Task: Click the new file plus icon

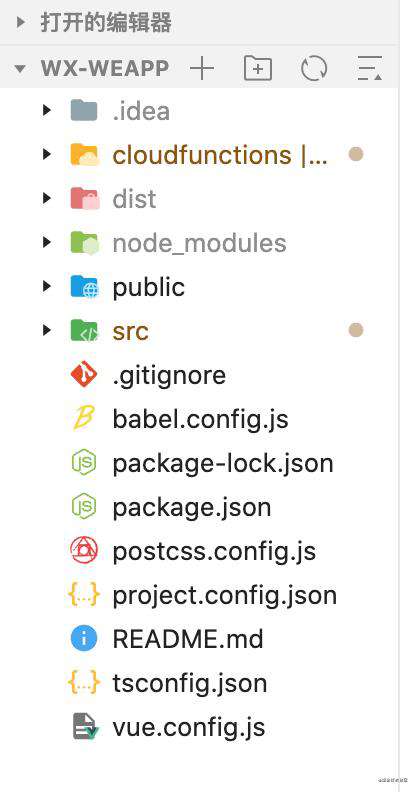Action: pos(202,68)
